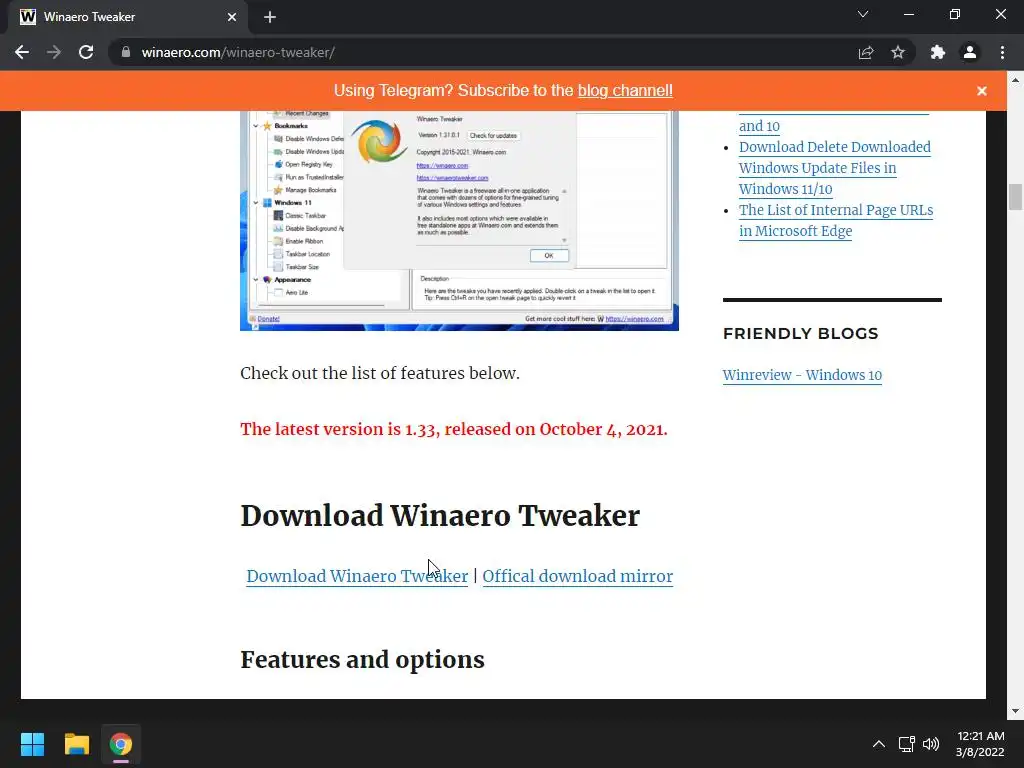Image resolution: width=1024 pixels, height=768 pixels.
Task: View site information via the lock icon
Action: tap(126, 52)
